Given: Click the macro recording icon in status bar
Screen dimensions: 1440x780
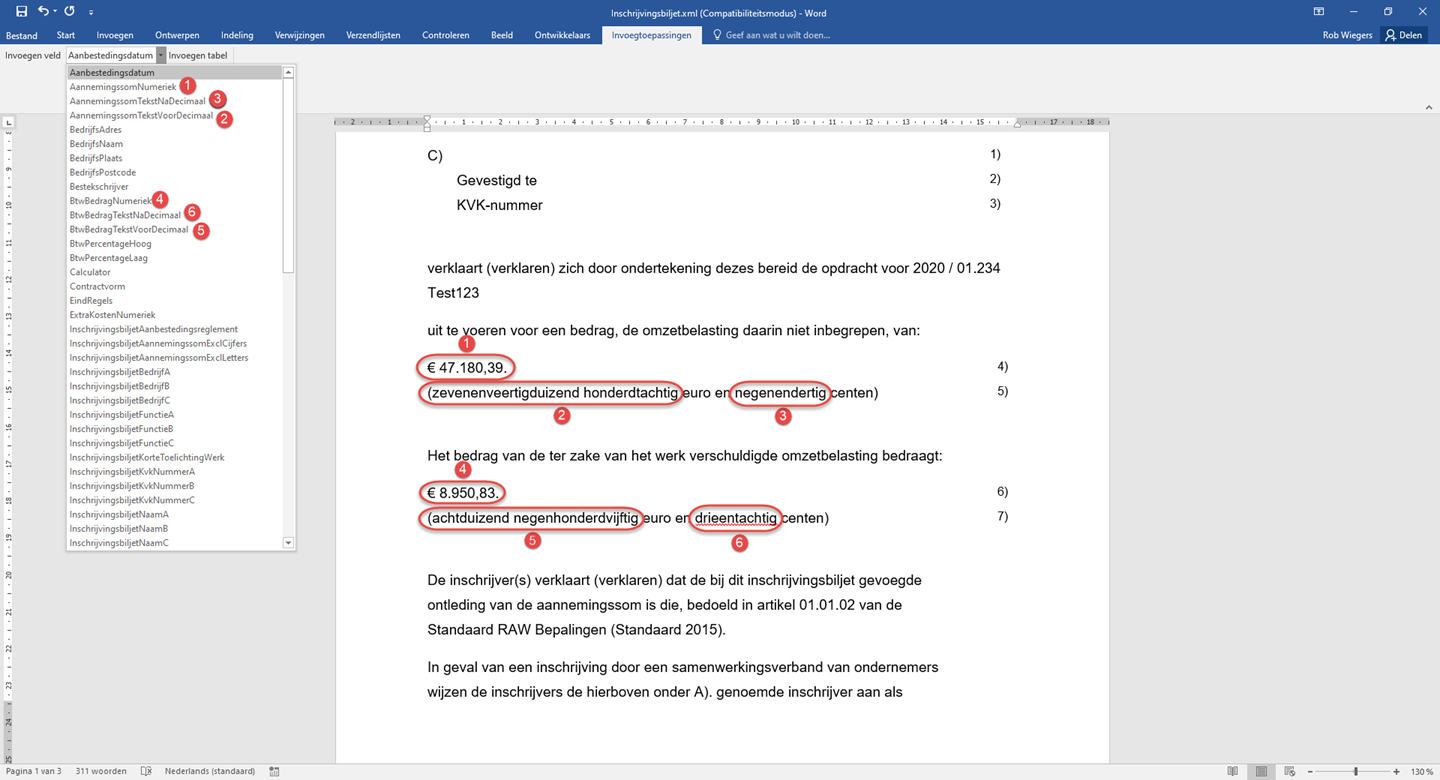Looking at the screenshot, I should coord(274,771).
